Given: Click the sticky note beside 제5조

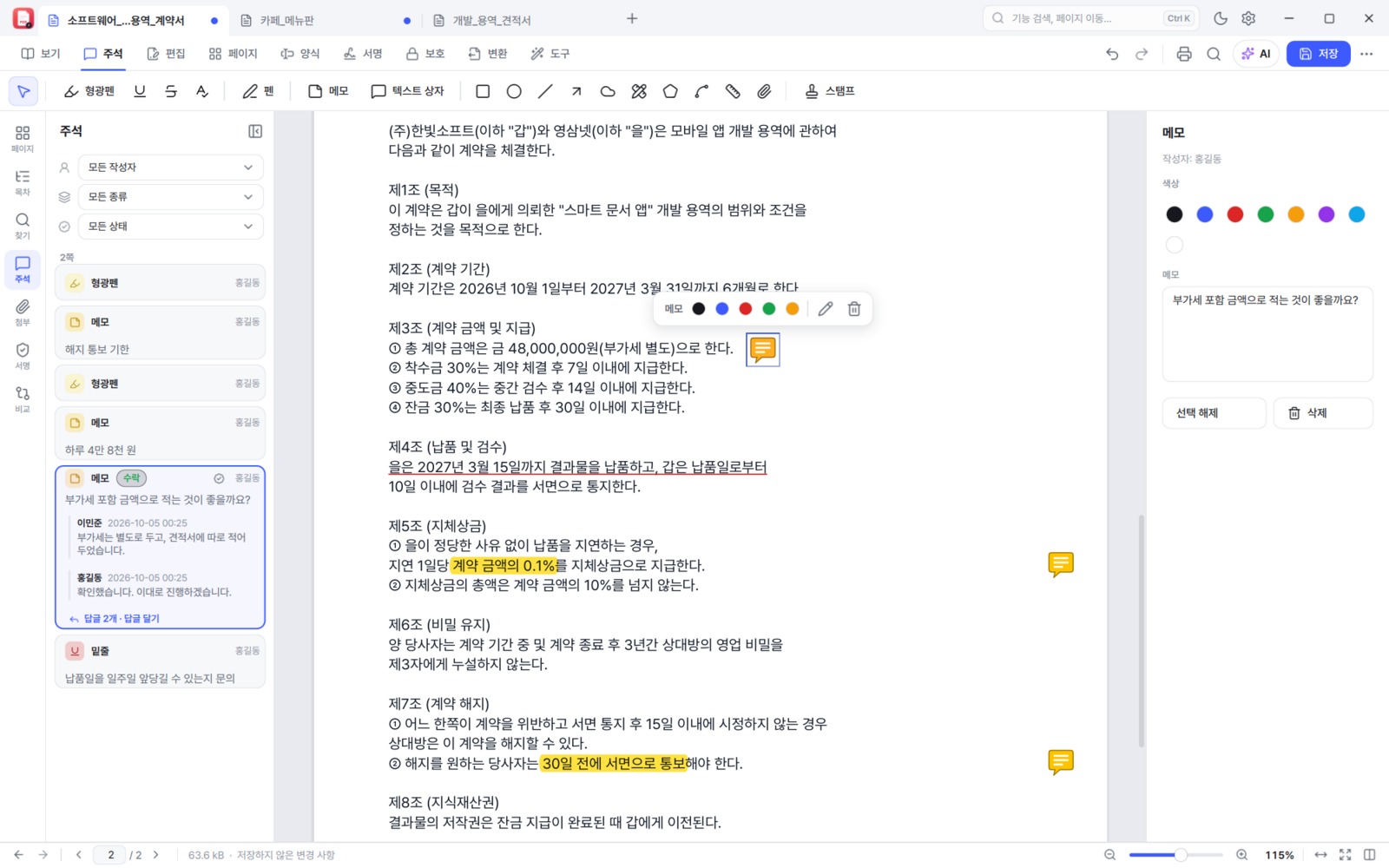Looking at the screenshot, I should pos(1061,565).
